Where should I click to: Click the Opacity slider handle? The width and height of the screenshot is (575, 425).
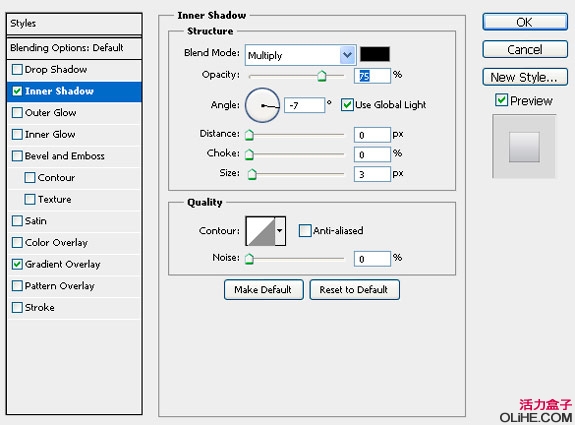(x=322, y=76)
